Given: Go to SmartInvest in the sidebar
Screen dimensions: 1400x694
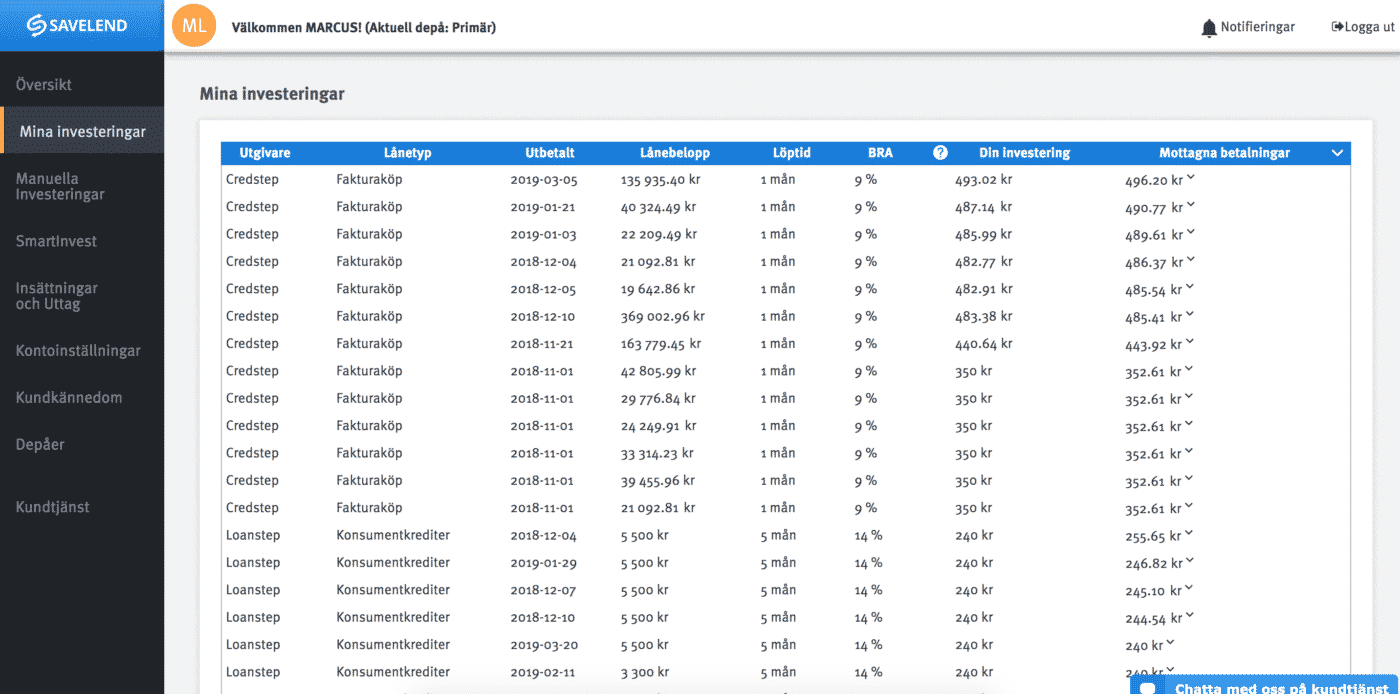Looking at the screenshot, I should click(x=56, y=241).
